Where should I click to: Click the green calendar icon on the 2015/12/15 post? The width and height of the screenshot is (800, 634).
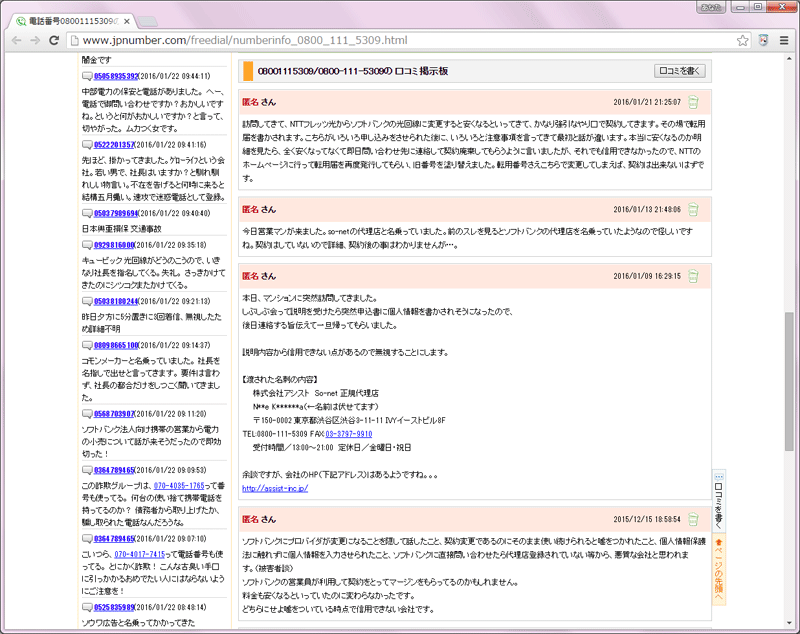694,520
